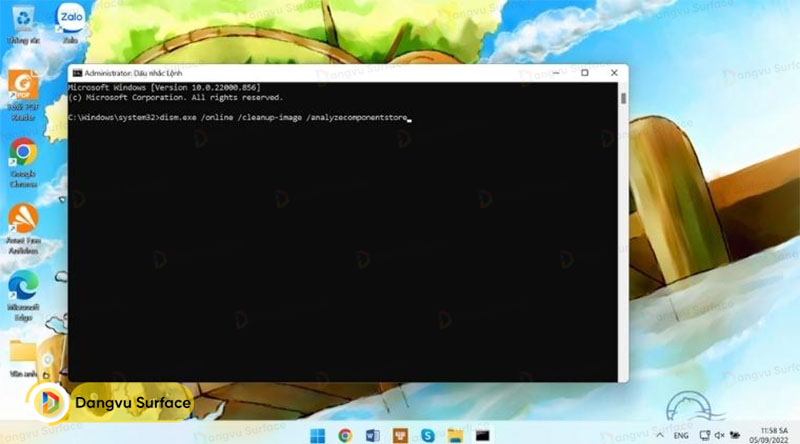
Task: Click the Command Prompt title bar icon
Action: (x=77, y=73)
